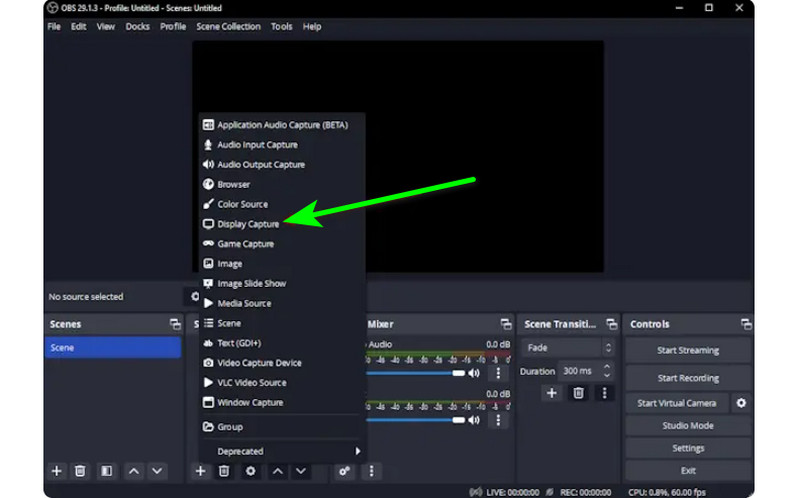Move scene up arrow
The height and width of the screenshot is (498, 800).
[134, 471]
